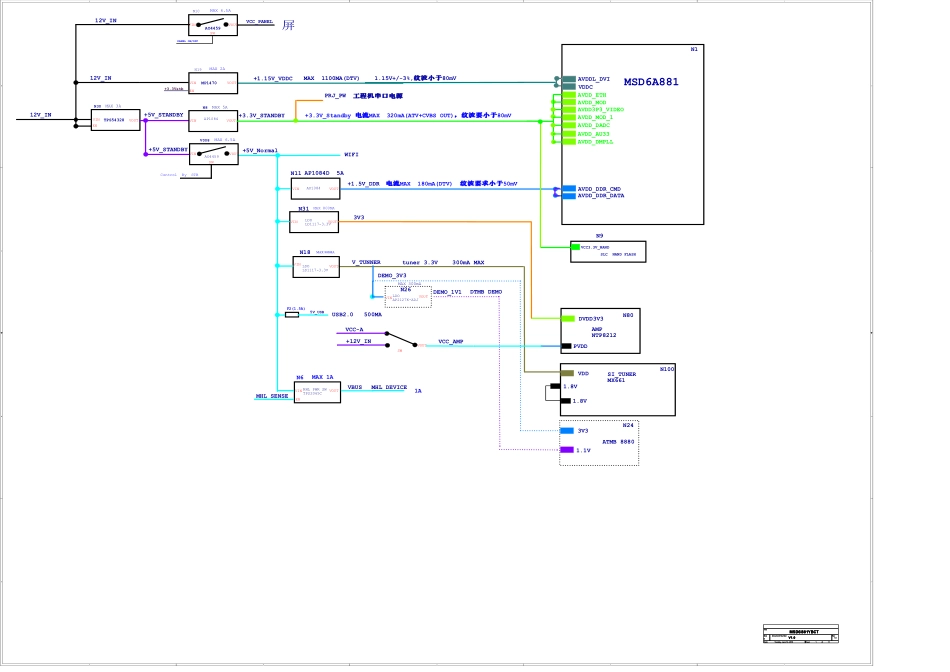Viewport: 950px width, 672px height.
Task: Click the +5V_Normal load switch block
Action: pyautogui.click(x=213, y=154)
